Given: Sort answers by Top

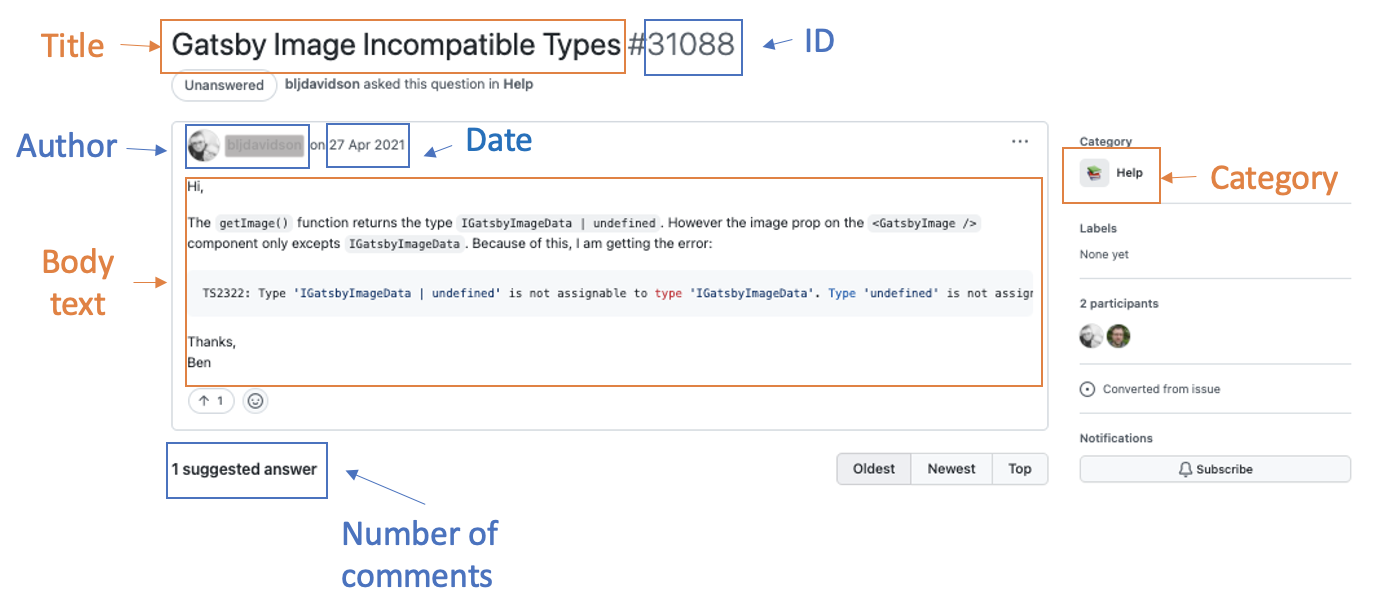Looking at the screenshot, I should coord(1019,469).
